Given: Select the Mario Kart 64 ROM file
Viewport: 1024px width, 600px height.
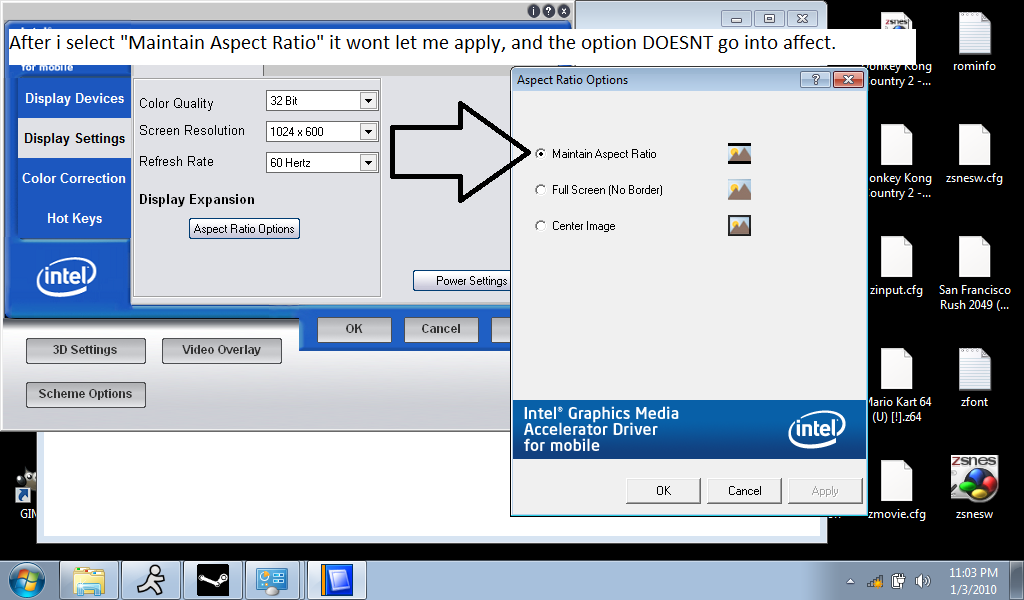Looking at the screenshot, I should (898, 386).
